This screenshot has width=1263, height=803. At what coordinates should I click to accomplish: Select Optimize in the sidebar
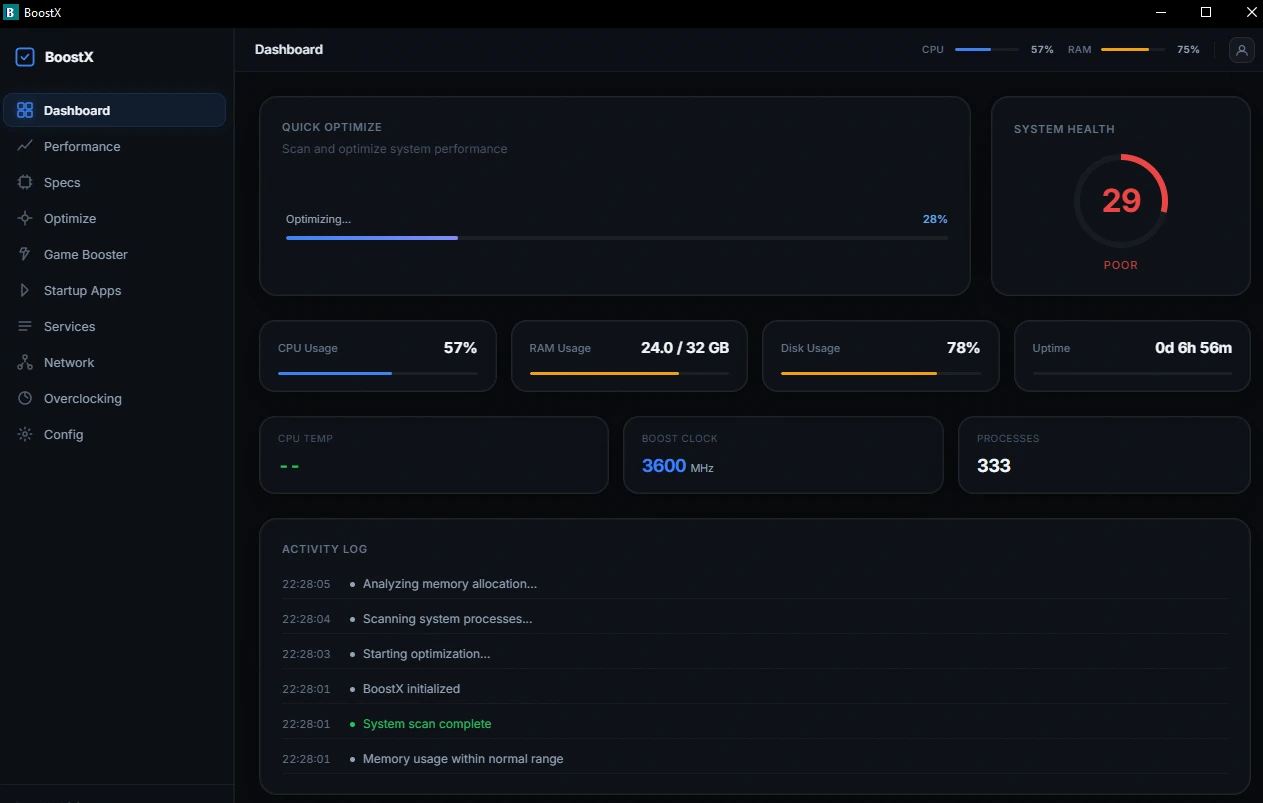(x=114, y=218)
